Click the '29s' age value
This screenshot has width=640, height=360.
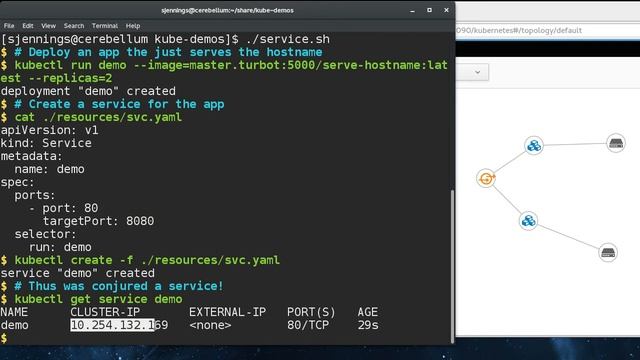pos(368,325)
